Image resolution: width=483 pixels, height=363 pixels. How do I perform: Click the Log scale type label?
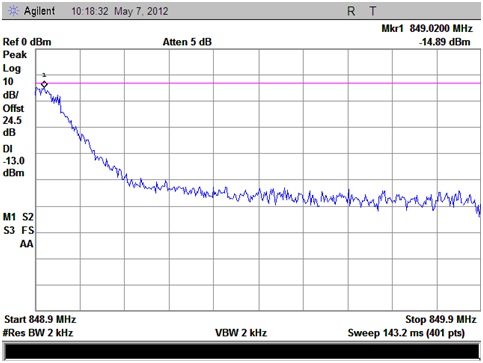coord(12,68)
